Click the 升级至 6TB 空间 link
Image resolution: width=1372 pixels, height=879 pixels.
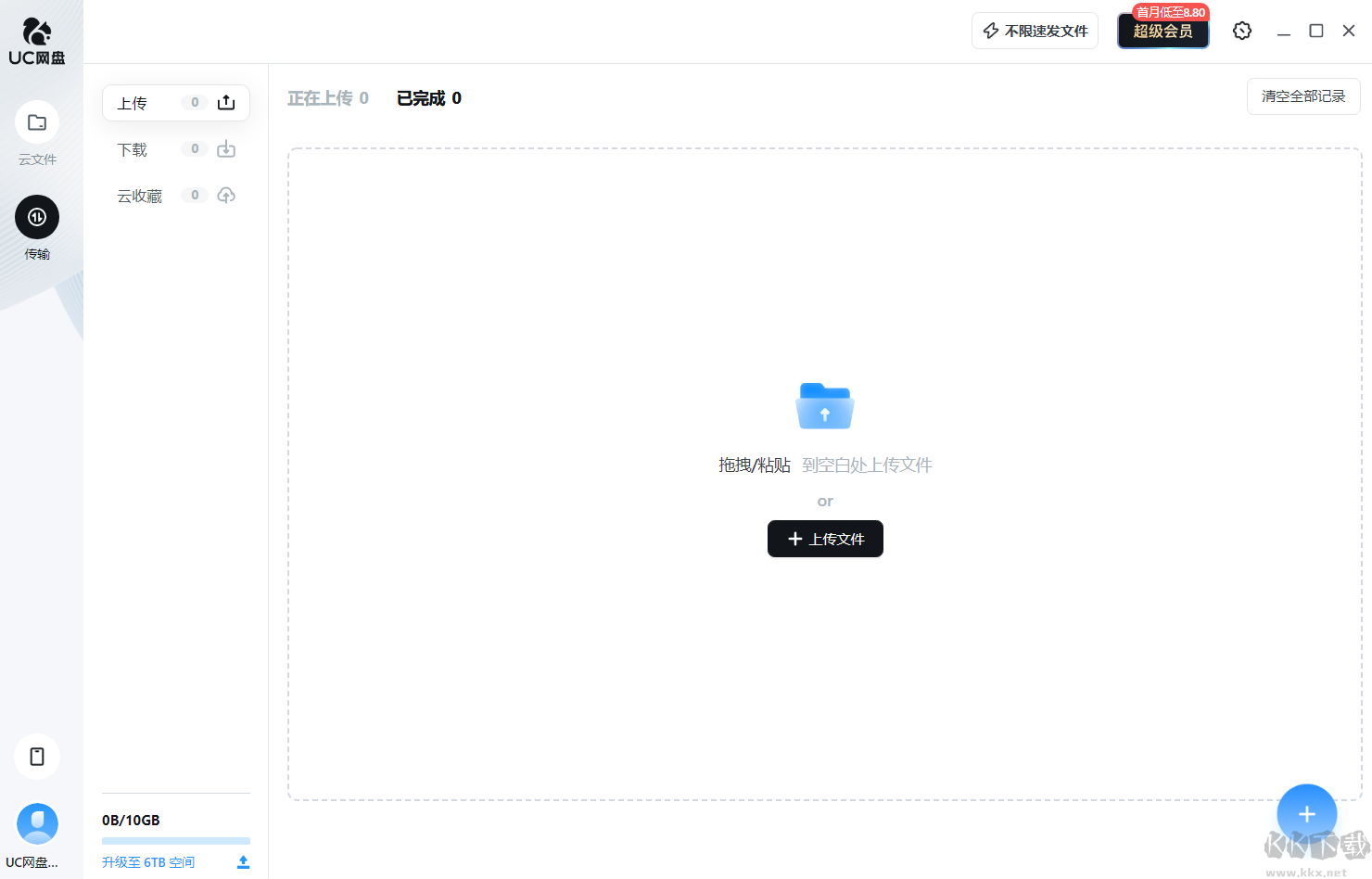click(146, 861)
